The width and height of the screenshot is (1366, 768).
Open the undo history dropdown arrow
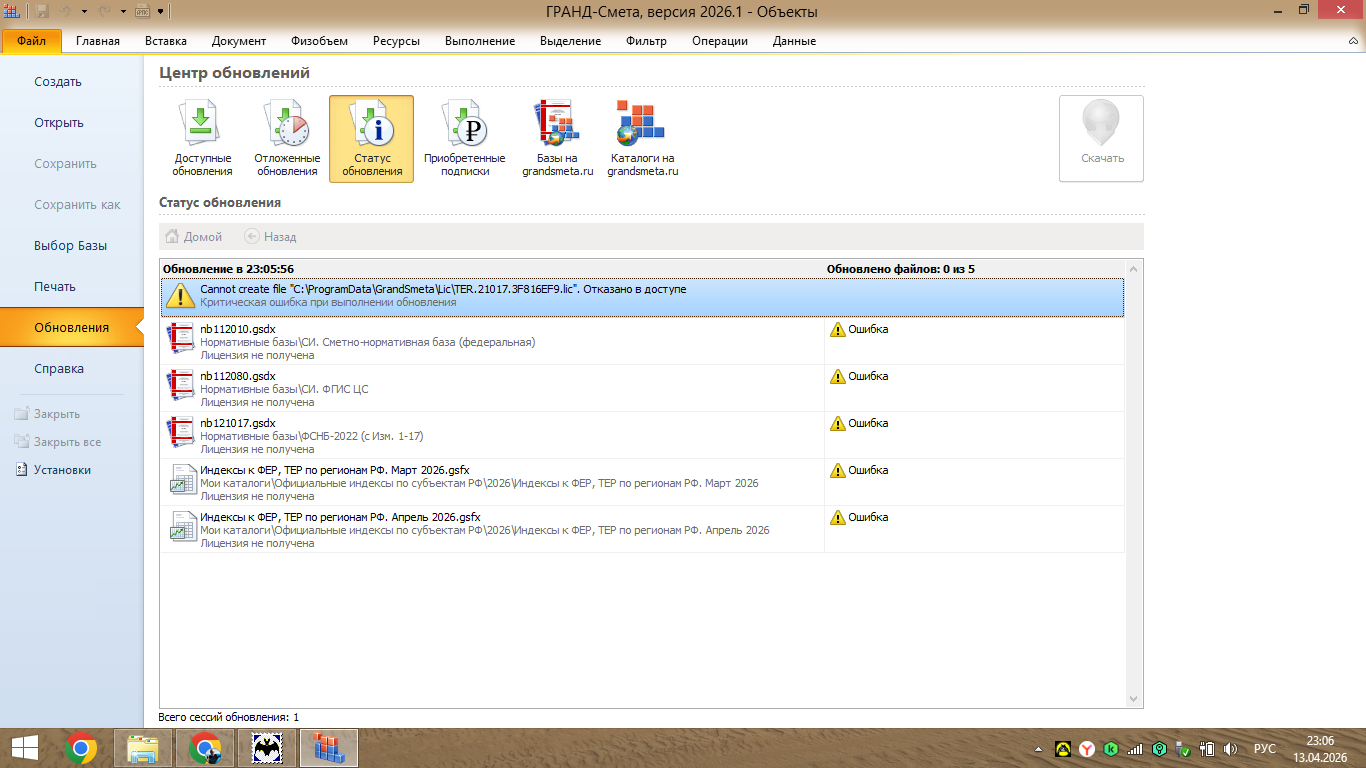click(84, 11)
